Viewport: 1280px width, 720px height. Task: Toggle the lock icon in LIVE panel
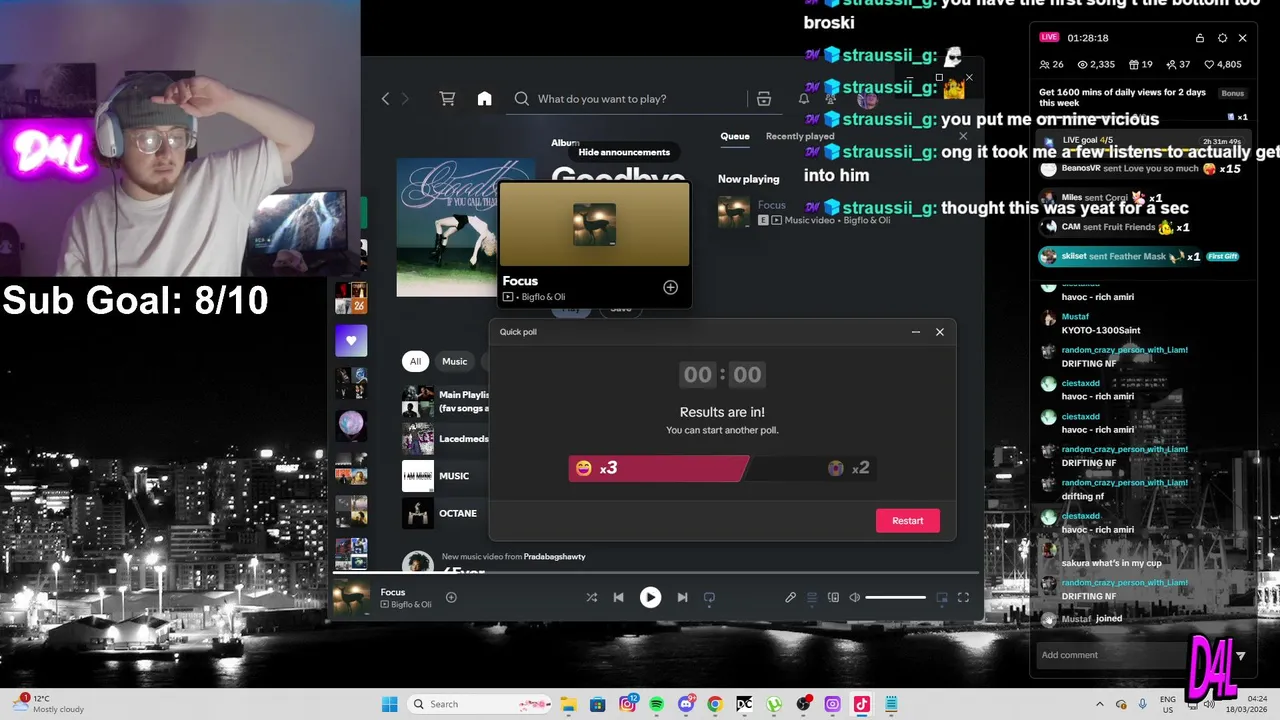point(1200,38)
